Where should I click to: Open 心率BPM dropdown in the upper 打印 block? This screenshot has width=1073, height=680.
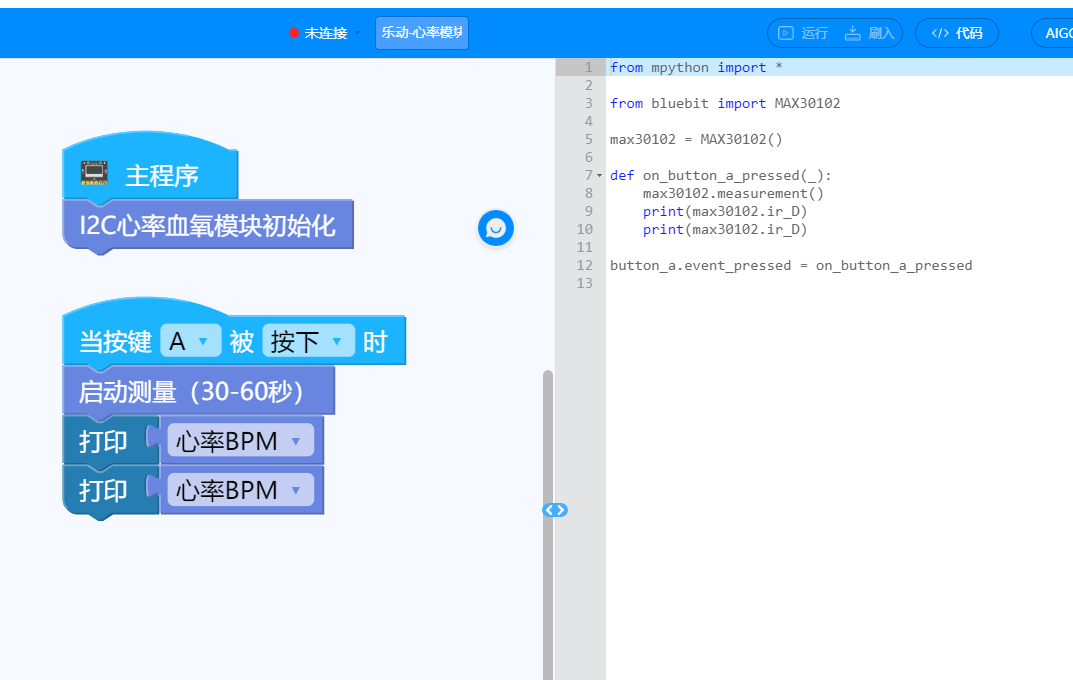click(240, 441)
